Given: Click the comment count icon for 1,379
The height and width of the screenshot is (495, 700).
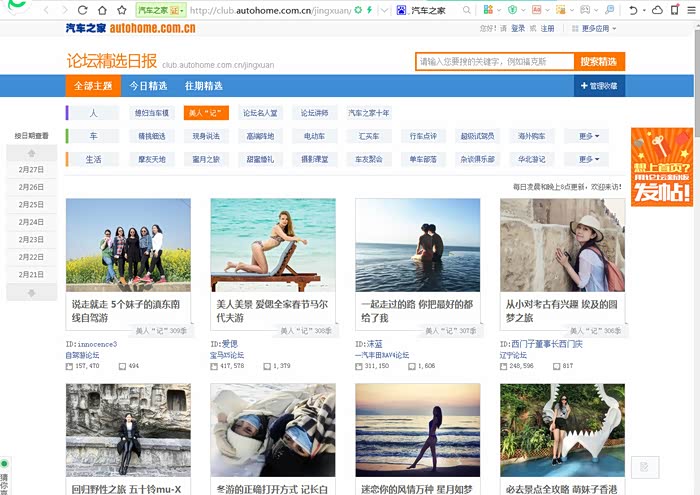Looking at the screenshot, I should [267, 366].
